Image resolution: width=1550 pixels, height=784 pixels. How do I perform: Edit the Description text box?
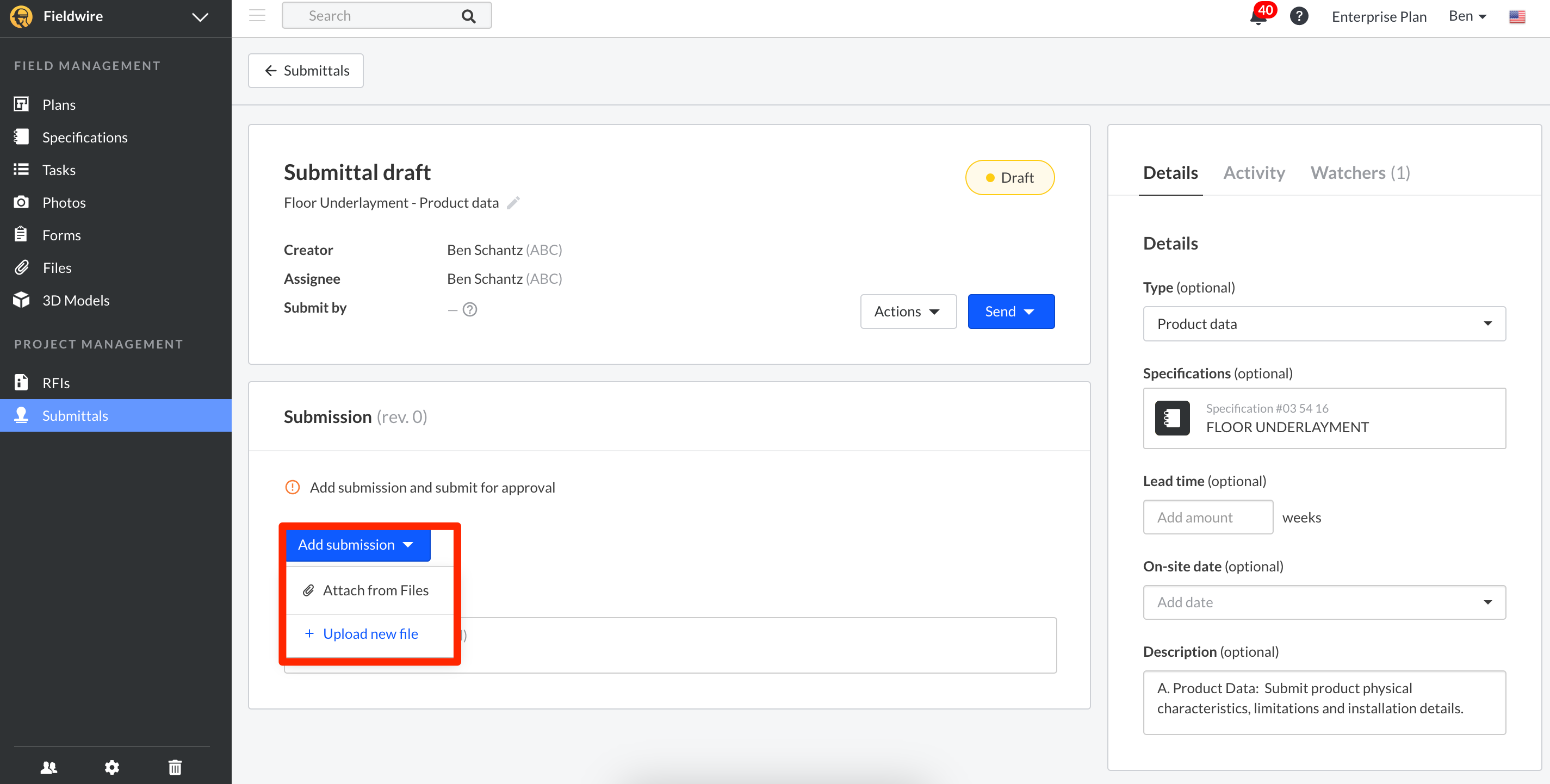point(1324,703)
